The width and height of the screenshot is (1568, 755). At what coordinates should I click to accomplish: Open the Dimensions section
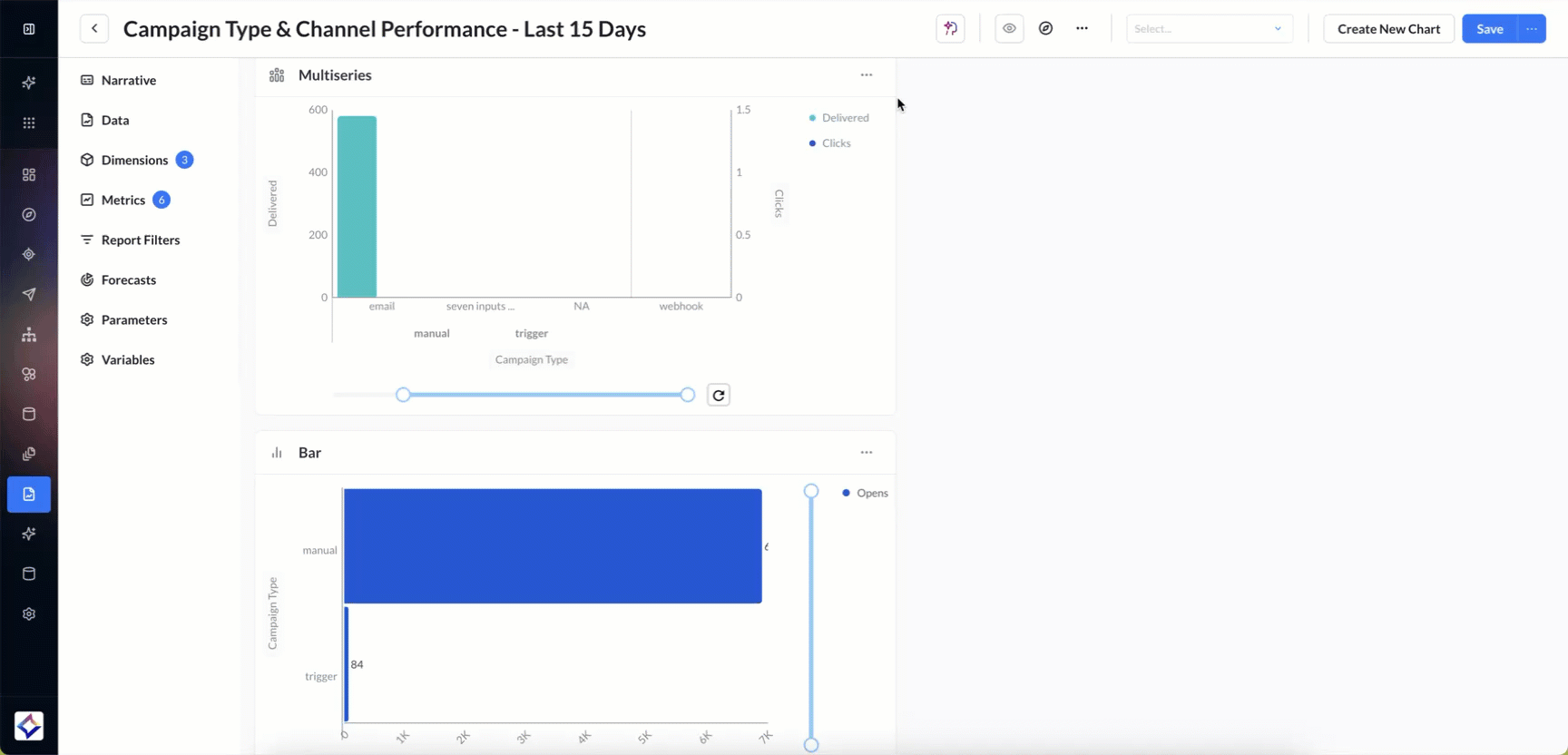[x=134, y=160]
